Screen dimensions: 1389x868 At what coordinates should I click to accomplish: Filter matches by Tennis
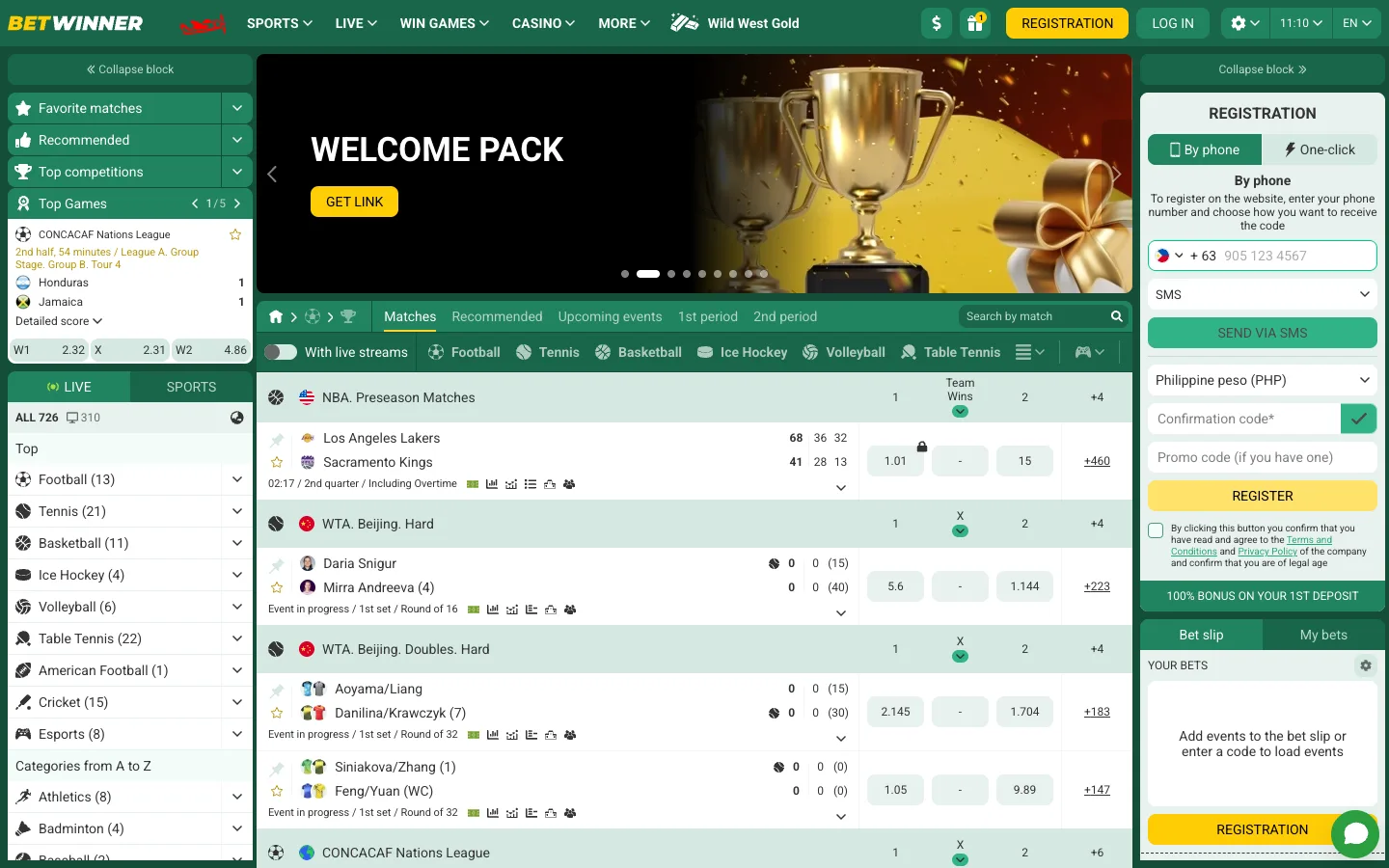[x=548, y=352]
